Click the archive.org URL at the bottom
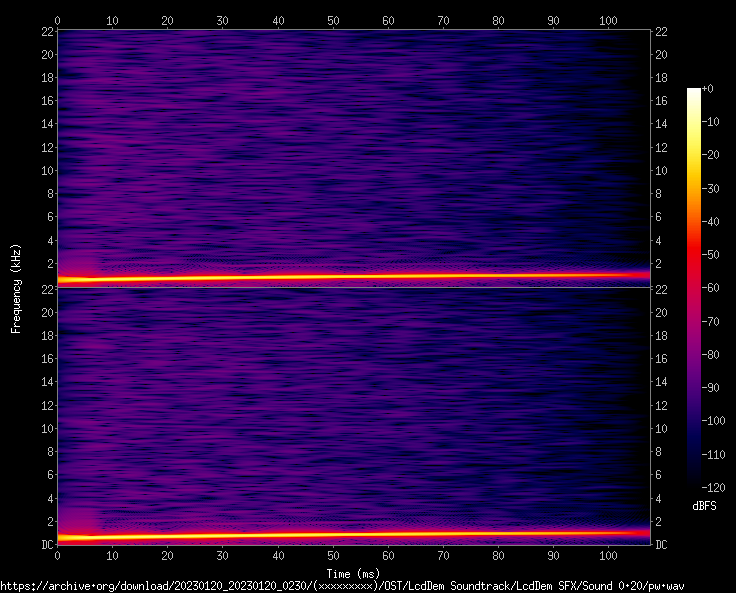 click(x=347, y=585)
